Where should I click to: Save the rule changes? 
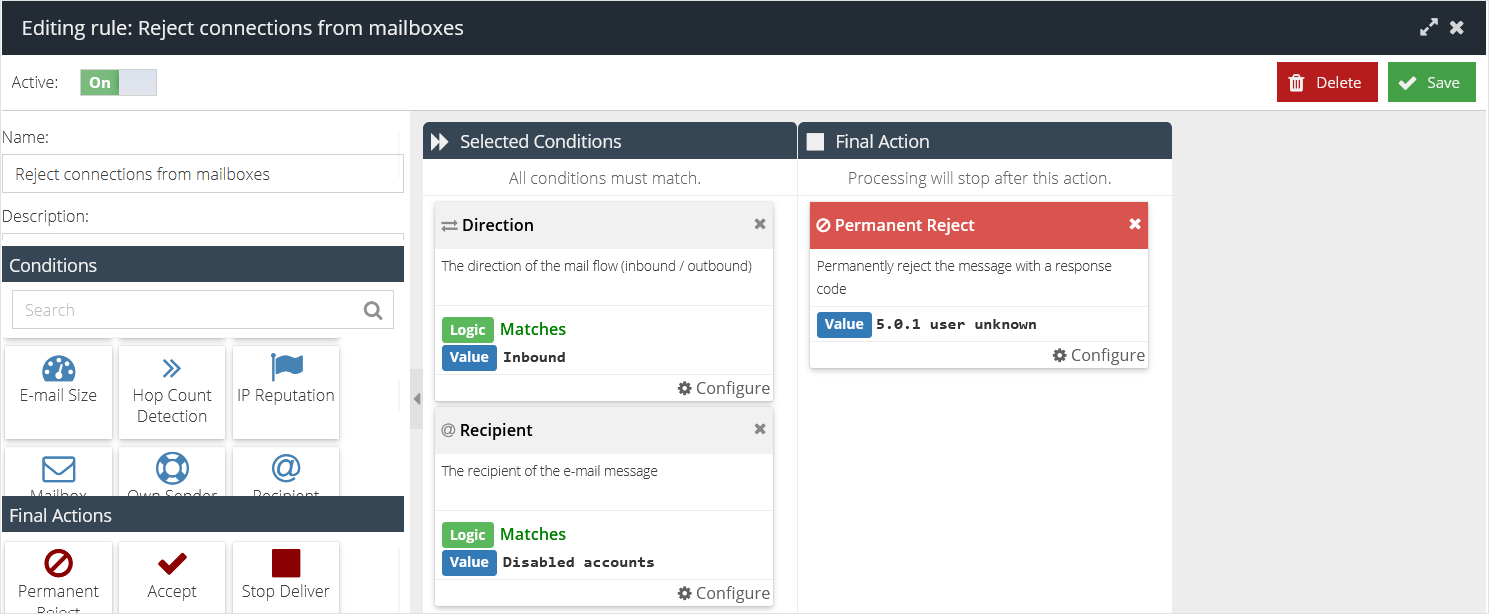[1431, 82]
